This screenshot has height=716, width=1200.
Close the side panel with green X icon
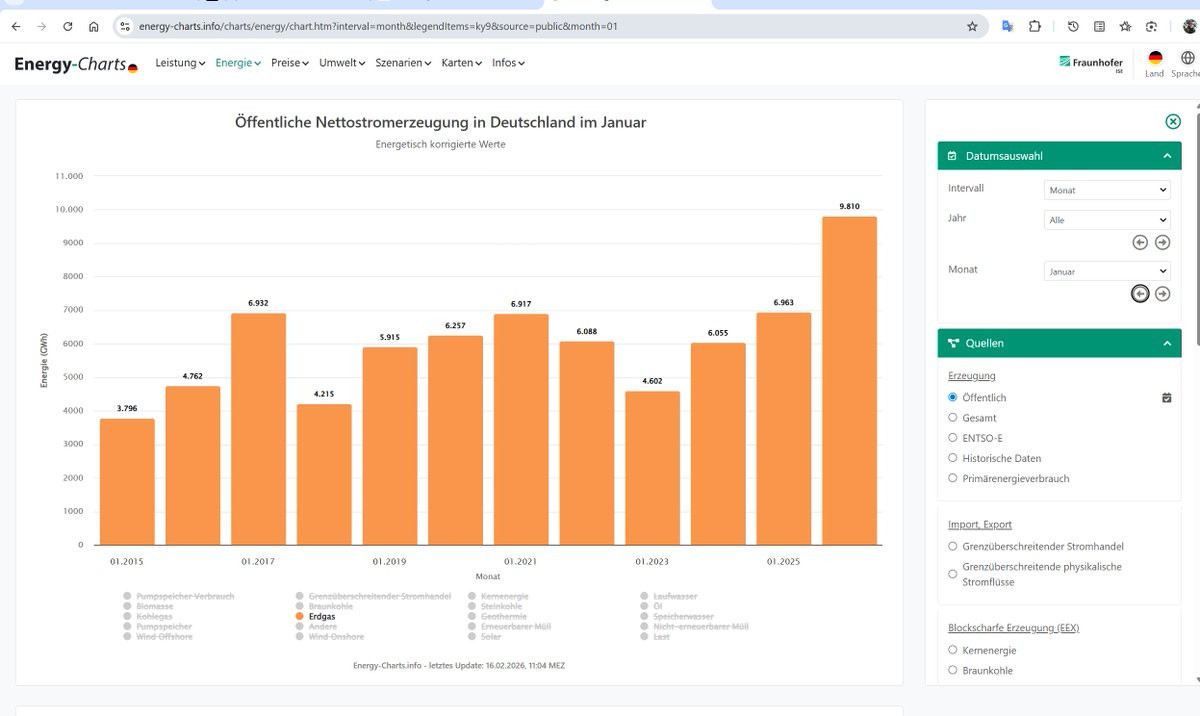coord(1173,121)
